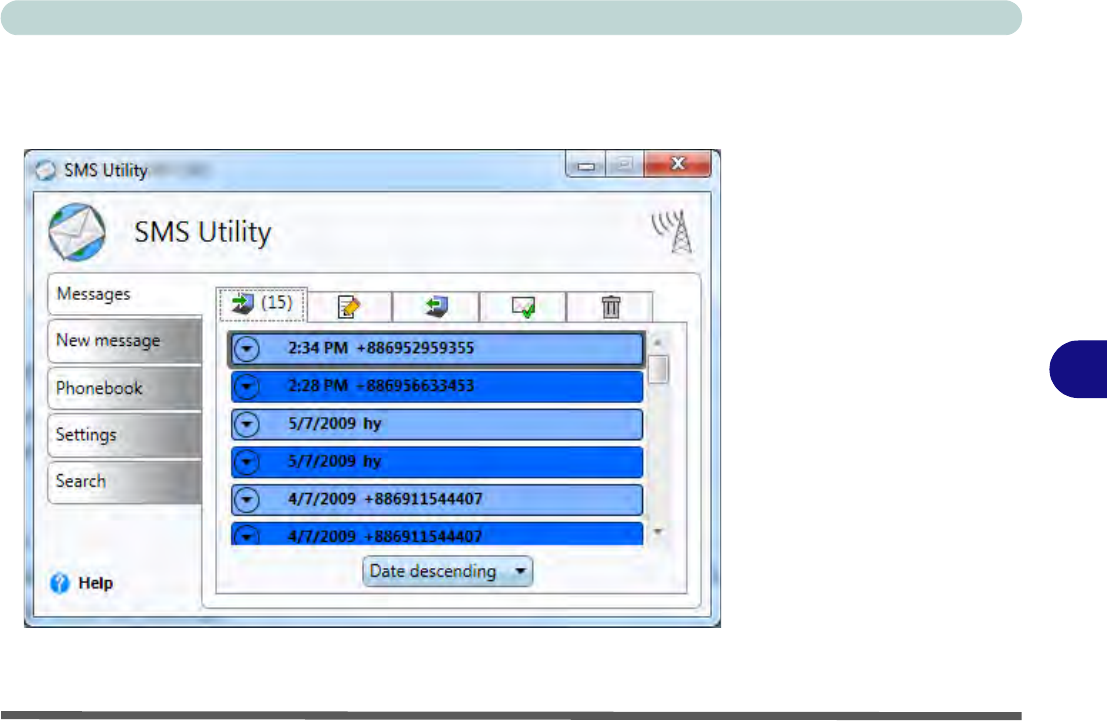Image resolution: width=1107 pixels, height=721 pixels.
Task: Open the Date descending sort dropdown
Action: [x=447, y=572]
